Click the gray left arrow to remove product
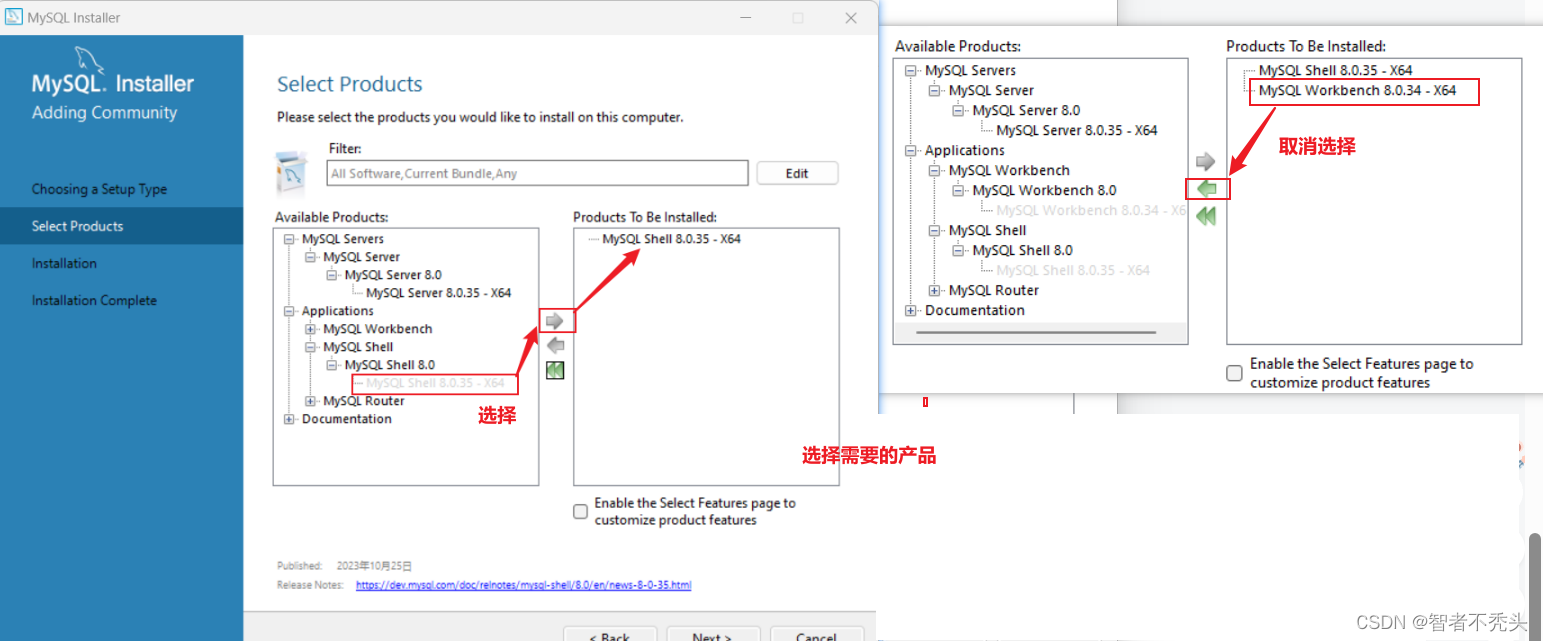1543x641 pixels. [x=556, y=345]
